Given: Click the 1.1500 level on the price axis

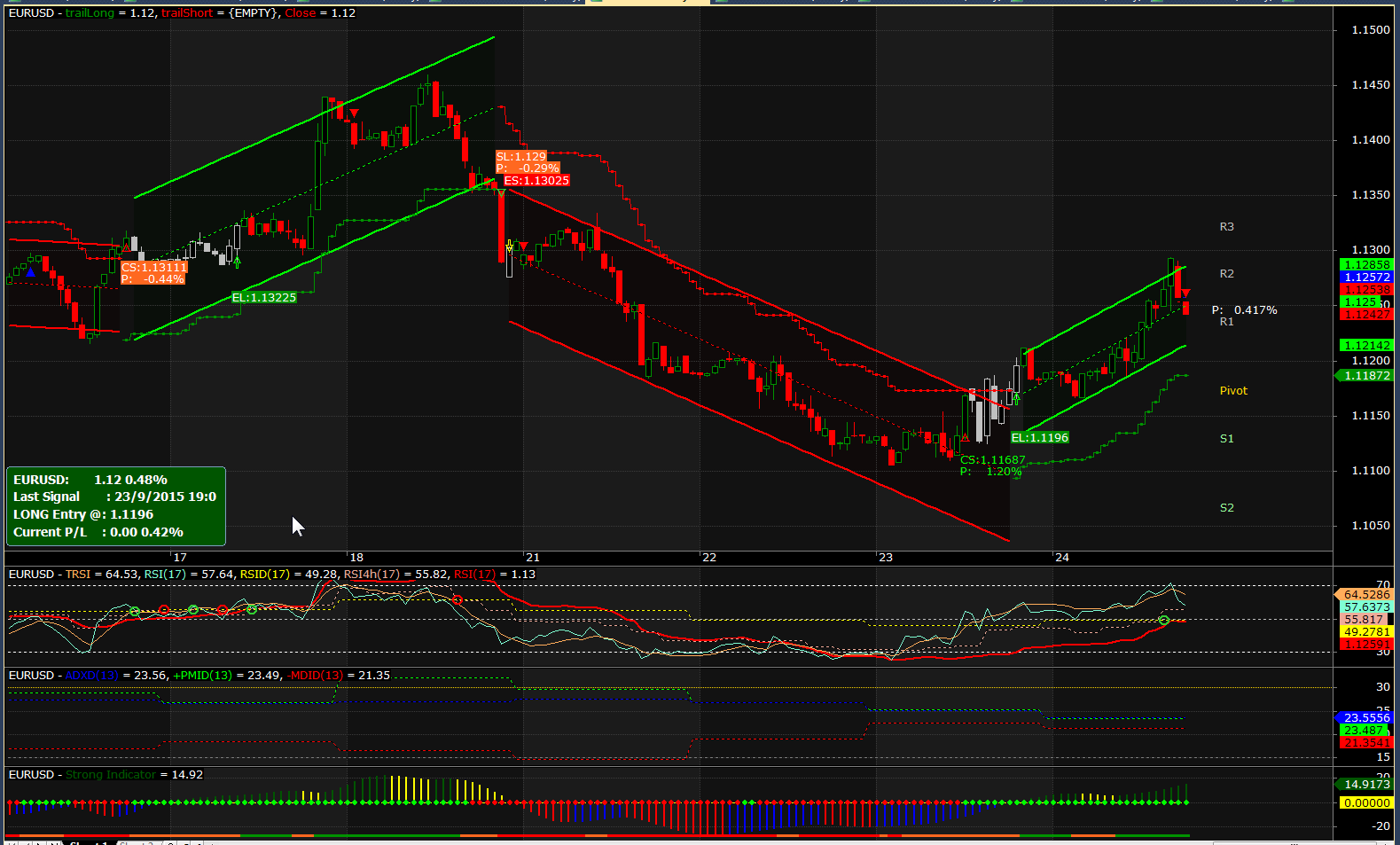Looking at the screenshot, I should click(x=1371, y=29).
